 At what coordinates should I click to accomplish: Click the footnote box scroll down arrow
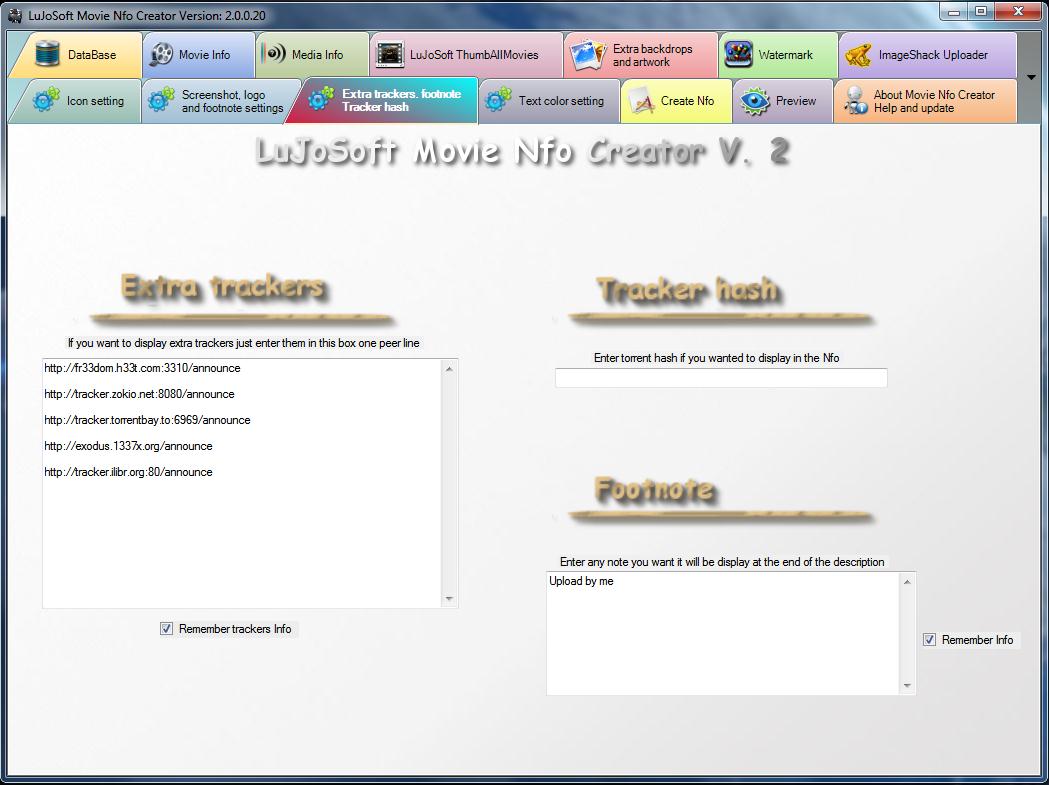[907, 685]
